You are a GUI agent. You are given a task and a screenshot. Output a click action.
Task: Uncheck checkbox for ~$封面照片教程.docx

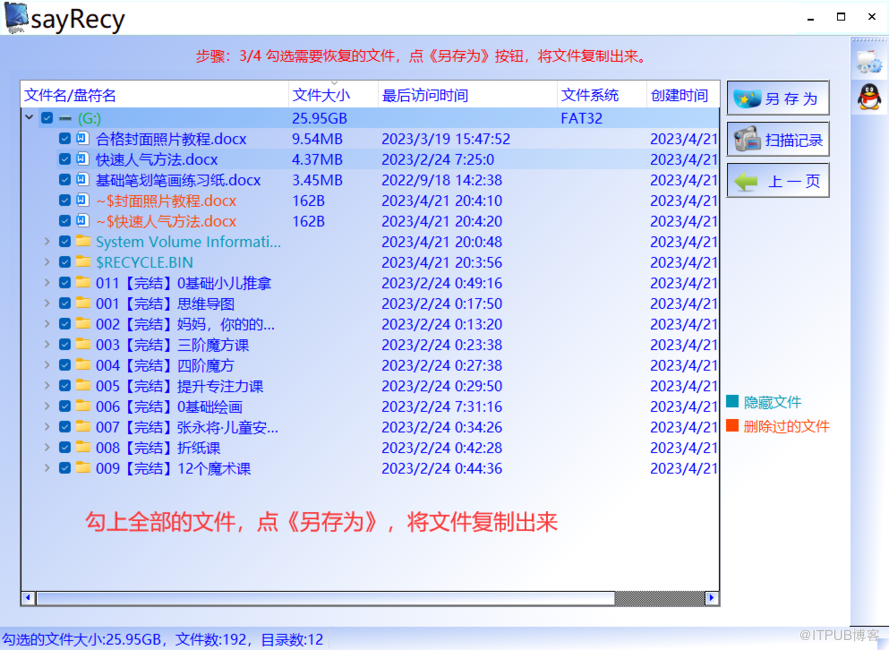[x=65, y=200]
